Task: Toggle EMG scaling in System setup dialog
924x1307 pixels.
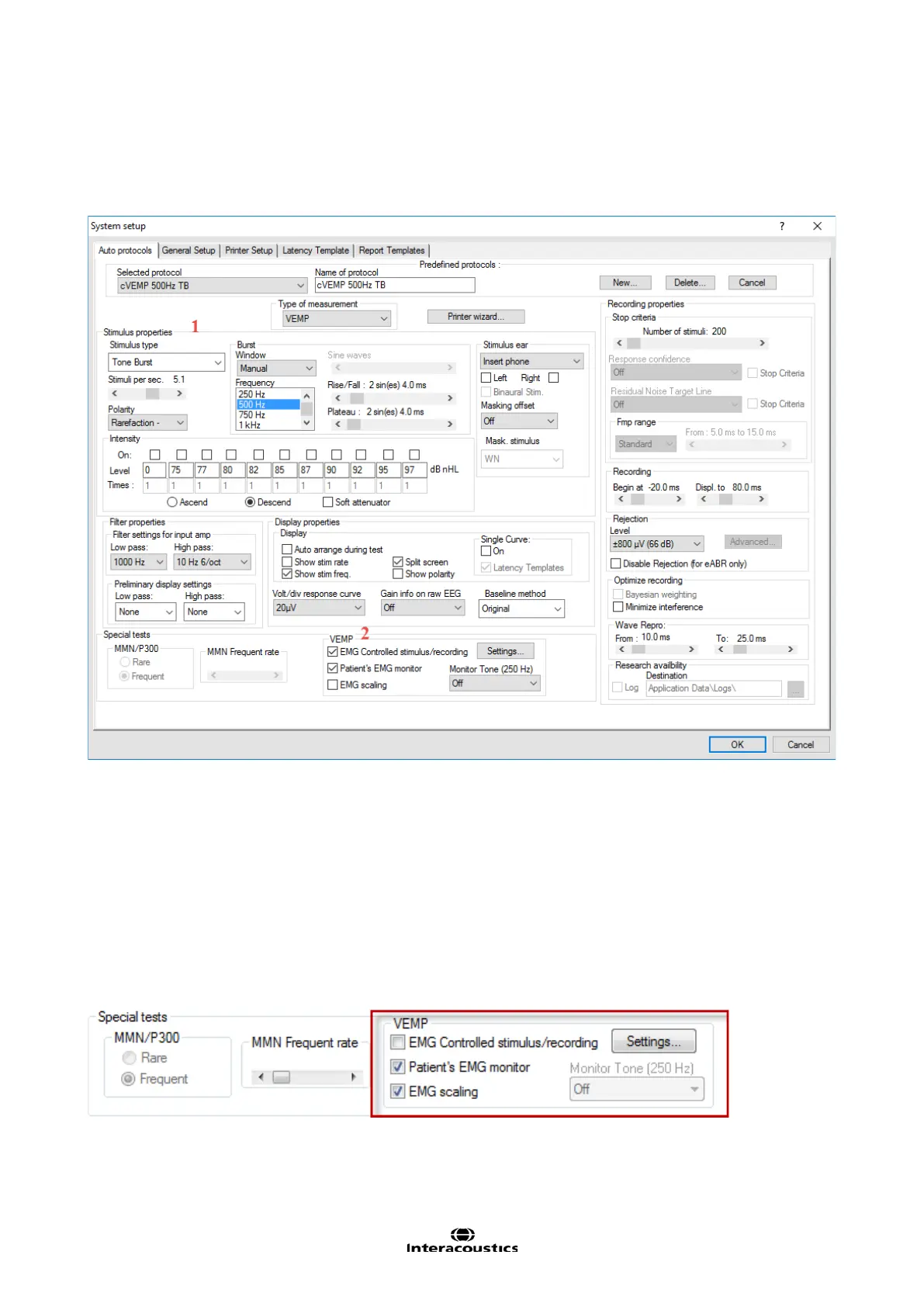Action: coord(333,685)
